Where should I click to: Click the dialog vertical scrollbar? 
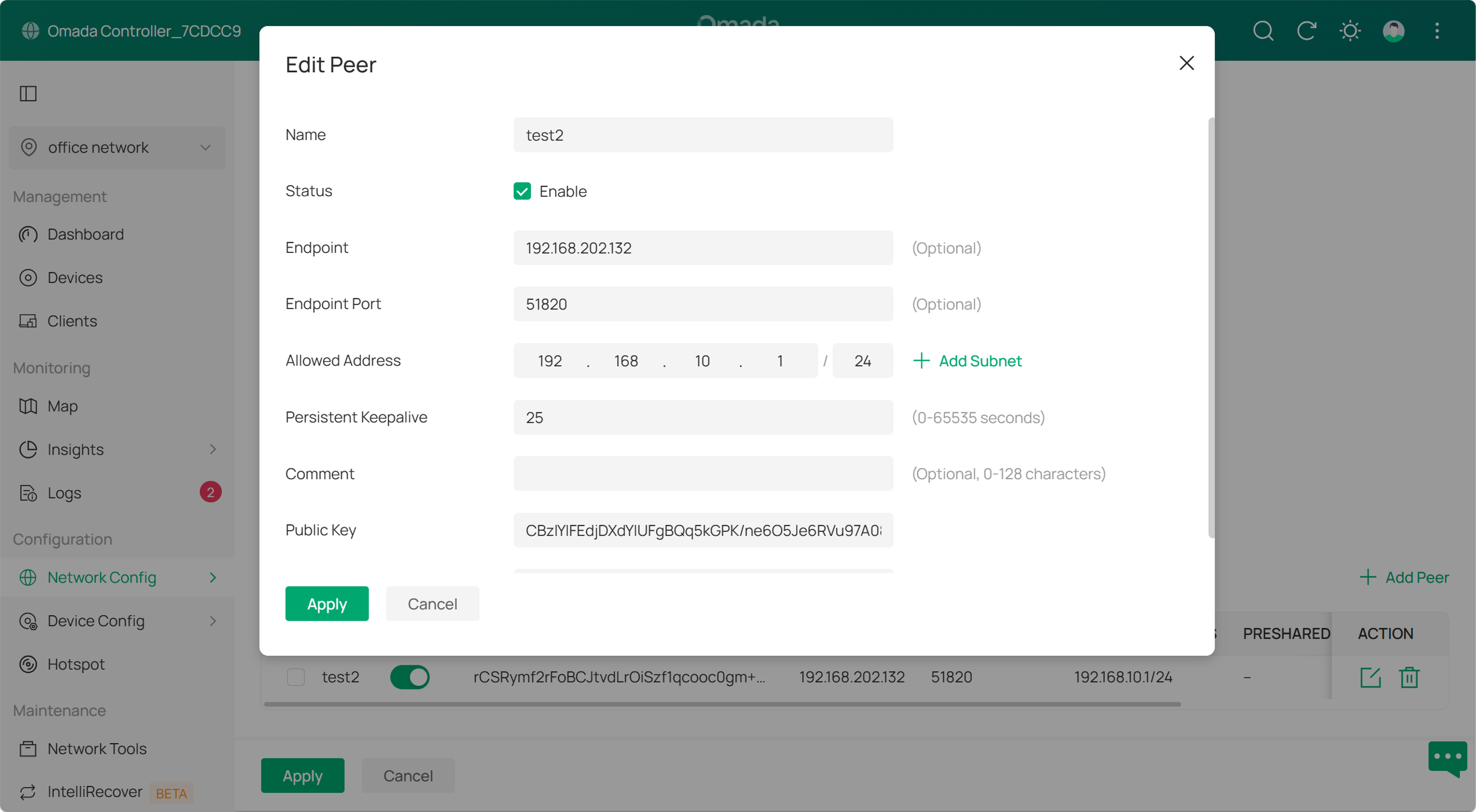coord(1211,327)
